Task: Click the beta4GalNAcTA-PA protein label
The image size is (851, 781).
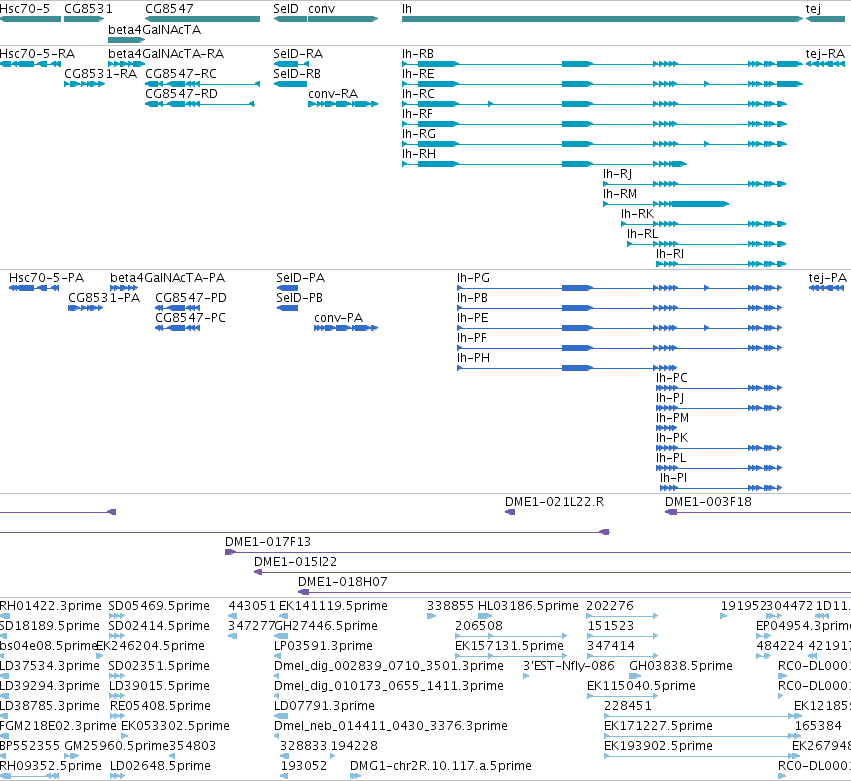Action: pos(167,278)
